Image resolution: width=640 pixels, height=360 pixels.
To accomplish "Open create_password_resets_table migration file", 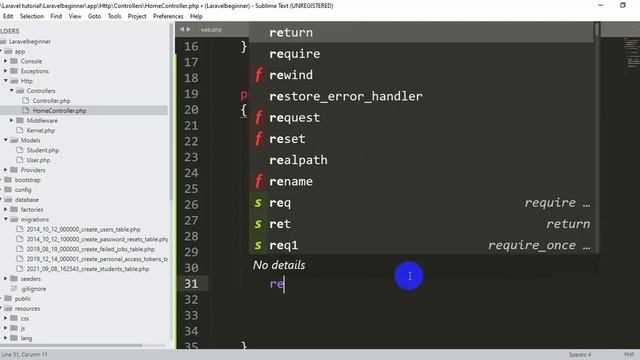I will [x=97, y=239].
